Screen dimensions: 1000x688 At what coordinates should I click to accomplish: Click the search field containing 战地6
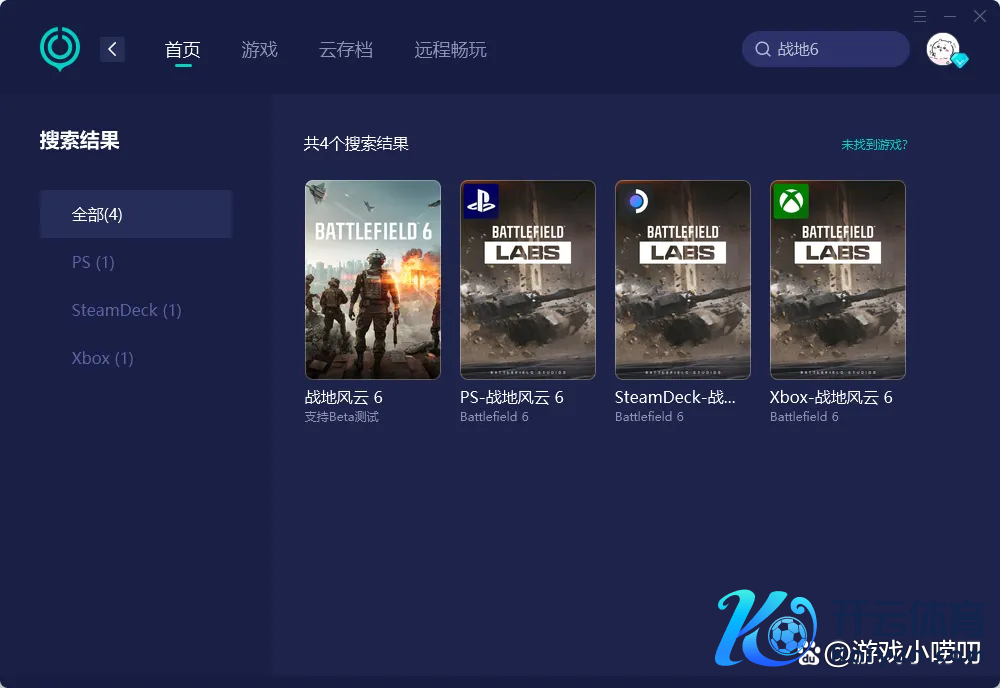coord(835,49)
